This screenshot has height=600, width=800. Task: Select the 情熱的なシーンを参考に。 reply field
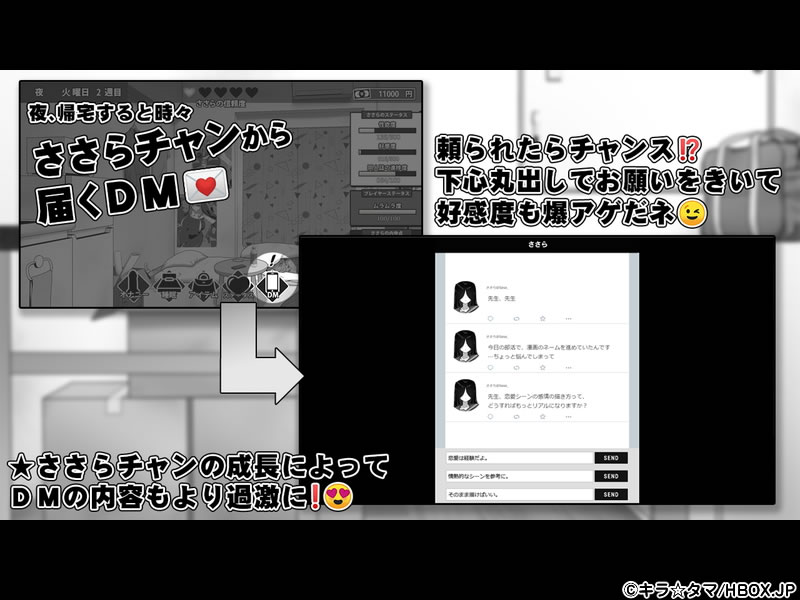coord(519,476)
